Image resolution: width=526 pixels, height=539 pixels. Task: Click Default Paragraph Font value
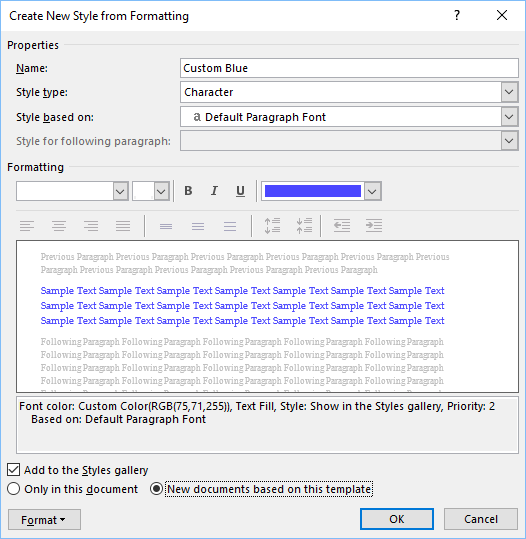point(265,117)
